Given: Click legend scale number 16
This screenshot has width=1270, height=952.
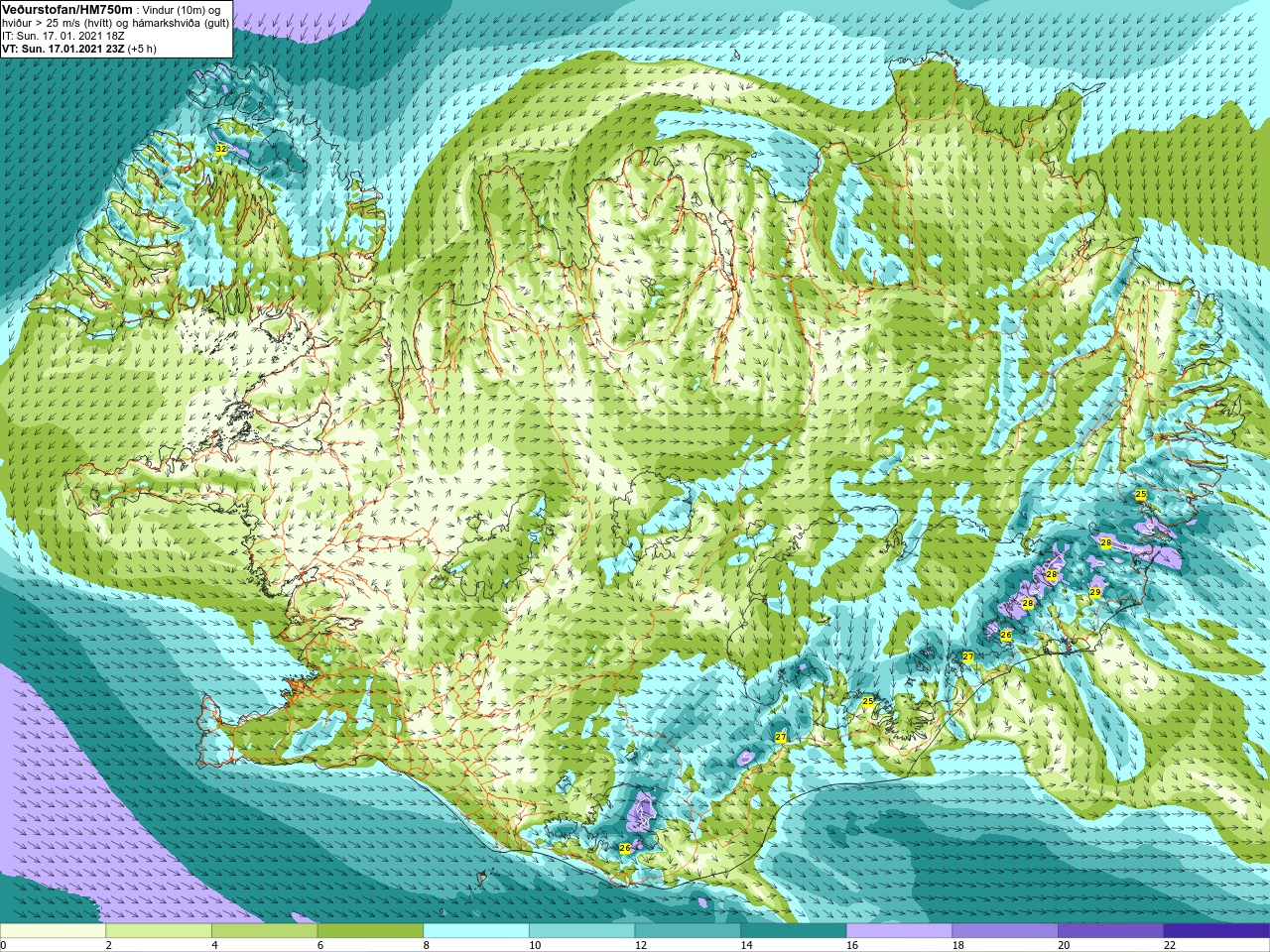Looking at the screenshot, I should (x=852, y=945).
